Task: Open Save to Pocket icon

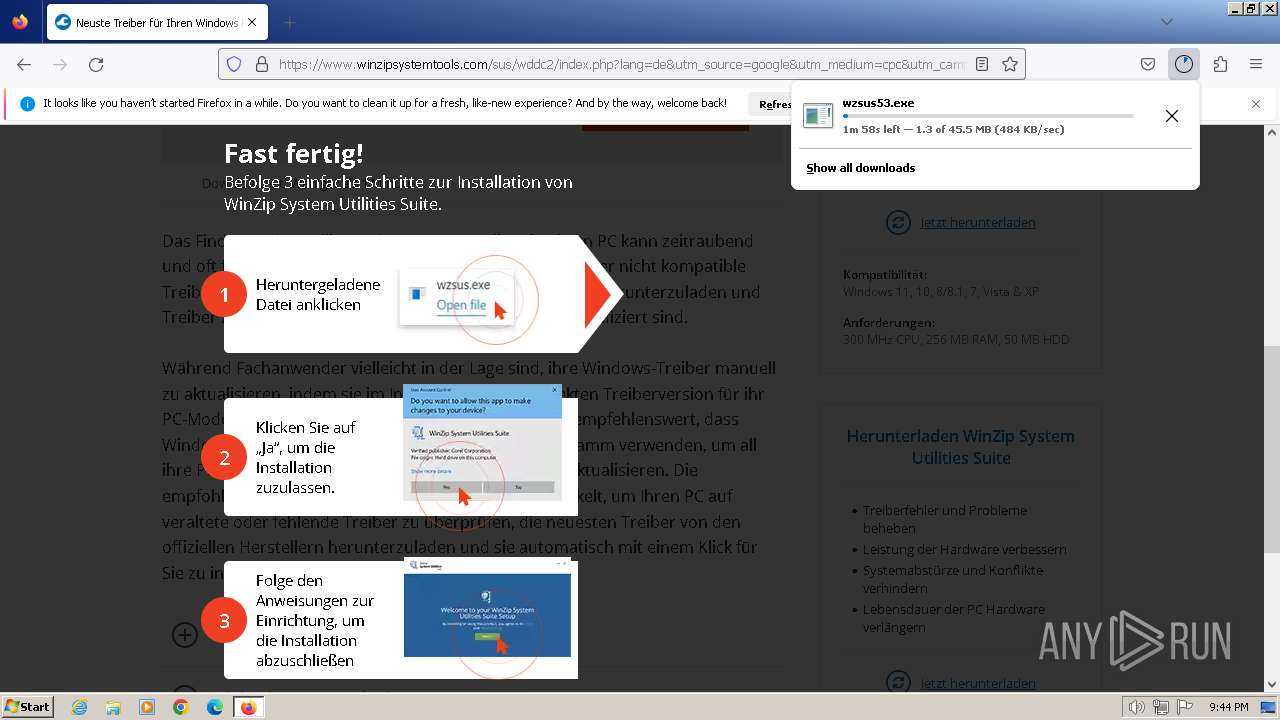Action: (x=1148, y=64)
